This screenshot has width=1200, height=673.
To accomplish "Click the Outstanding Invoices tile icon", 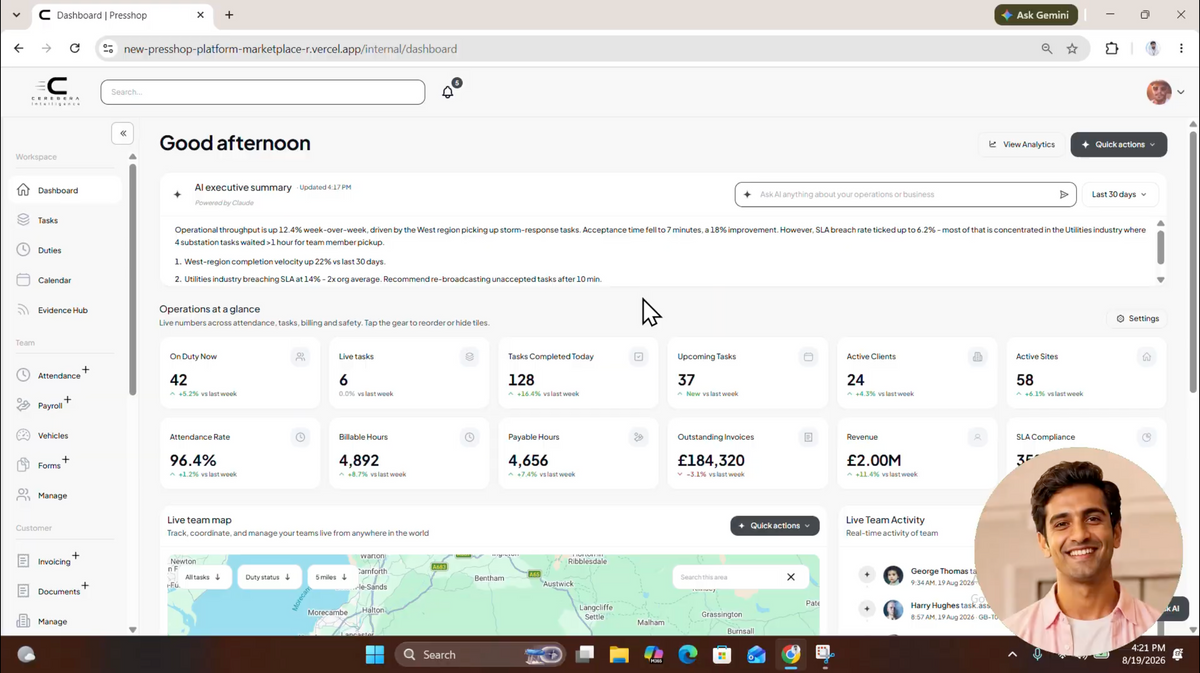I will [x=808, y=437].
